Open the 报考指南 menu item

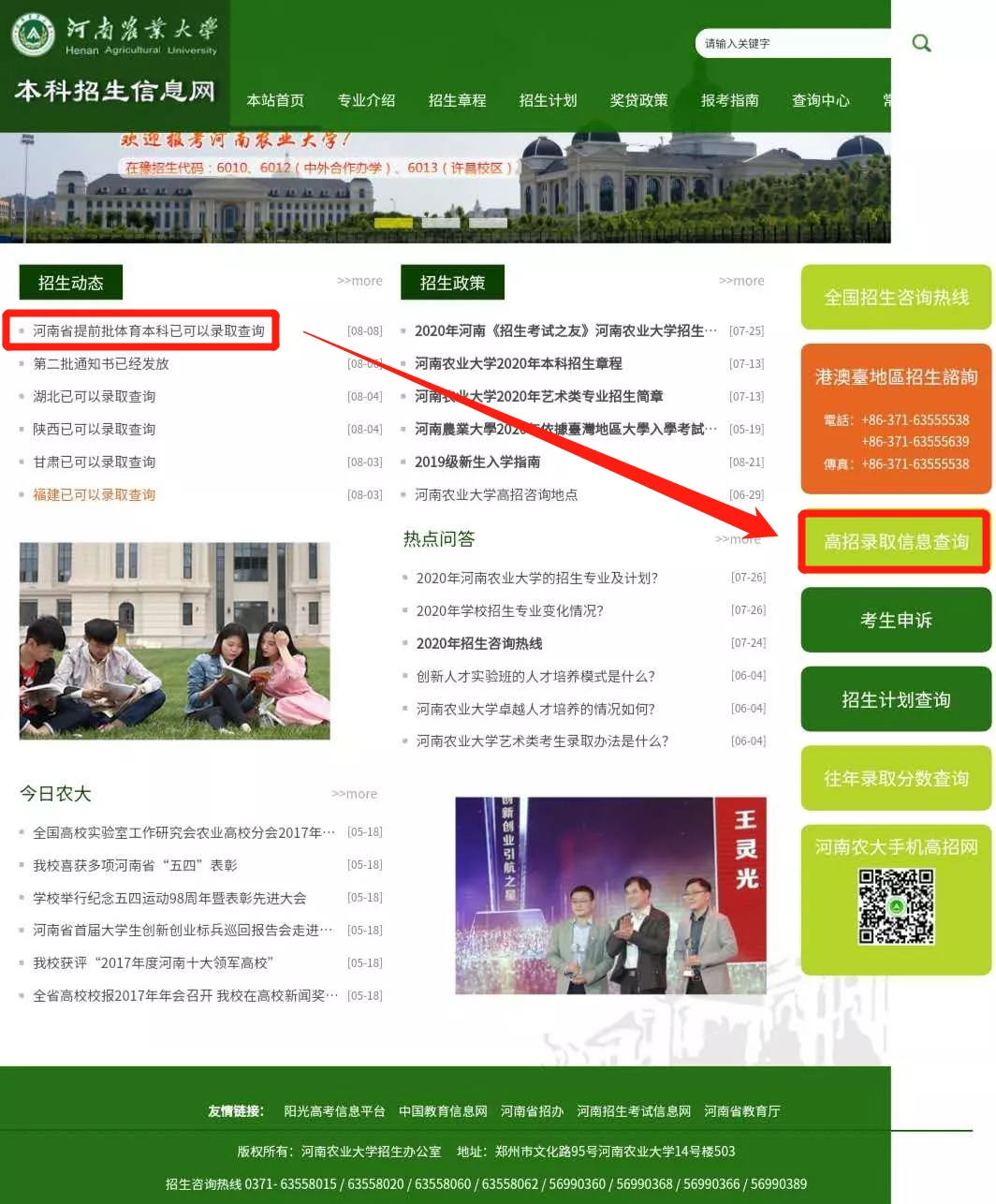(x=730, y=100)
